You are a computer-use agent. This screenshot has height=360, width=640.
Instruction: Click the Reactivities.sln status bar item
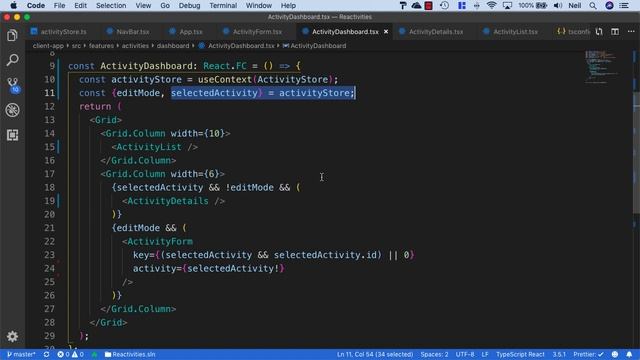(x=130, y=354)
